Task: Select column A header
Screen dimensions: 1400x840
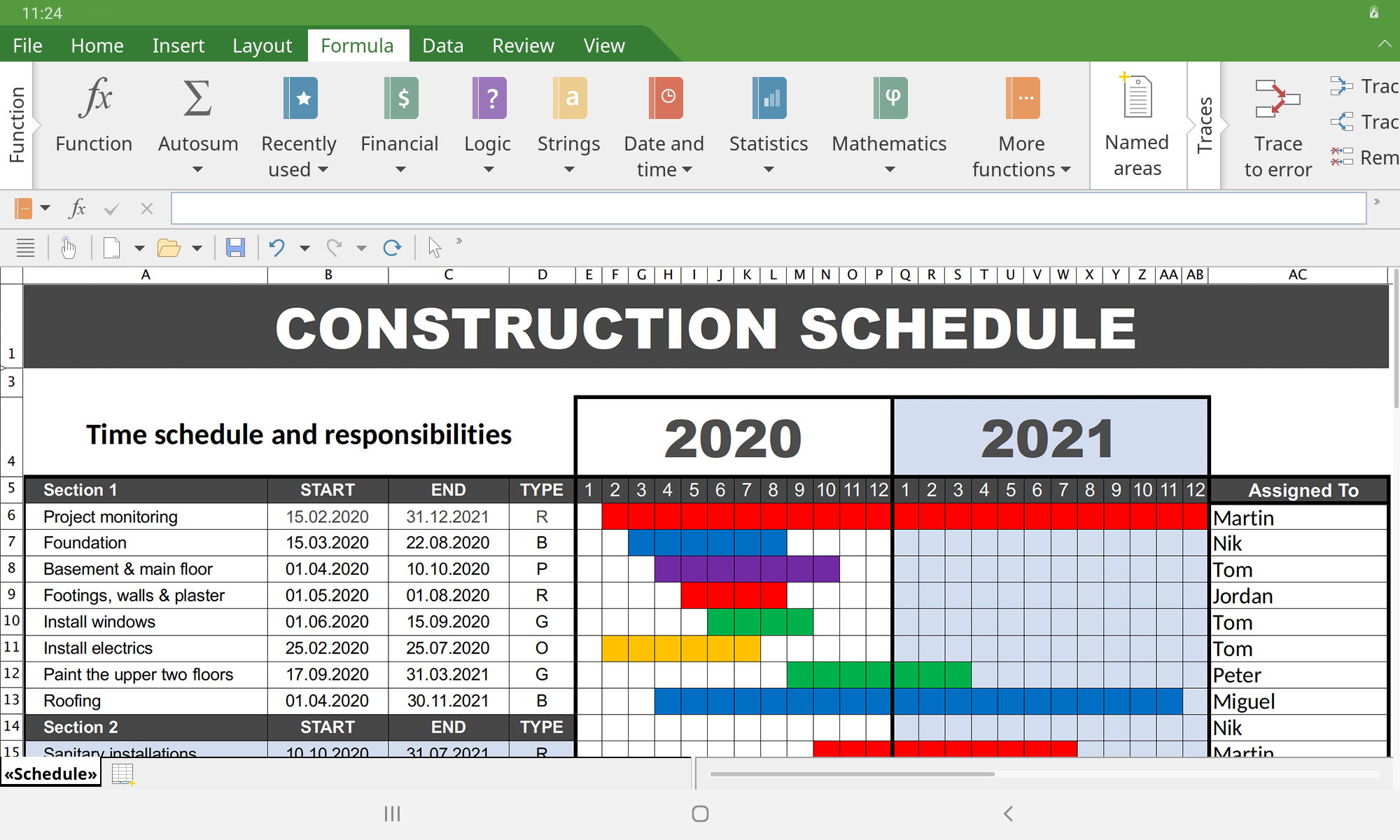Action: click(146, 275)
